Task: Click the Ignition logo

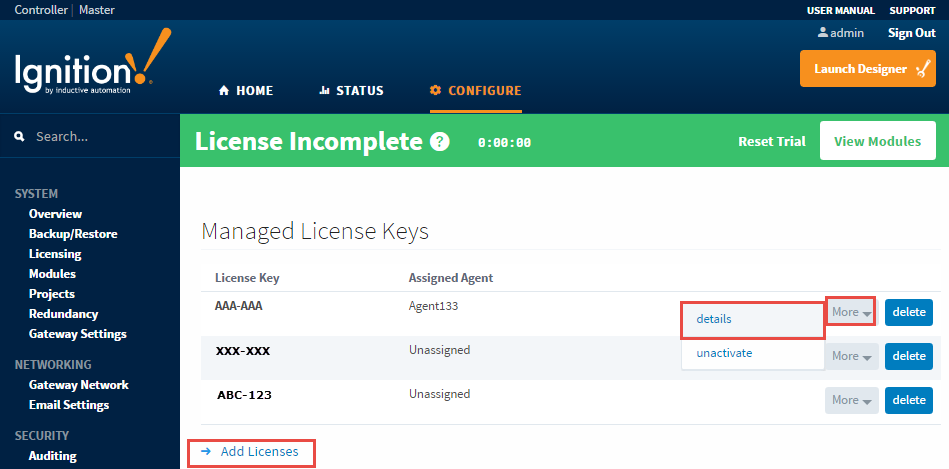Action: click(x=92, y=66)
